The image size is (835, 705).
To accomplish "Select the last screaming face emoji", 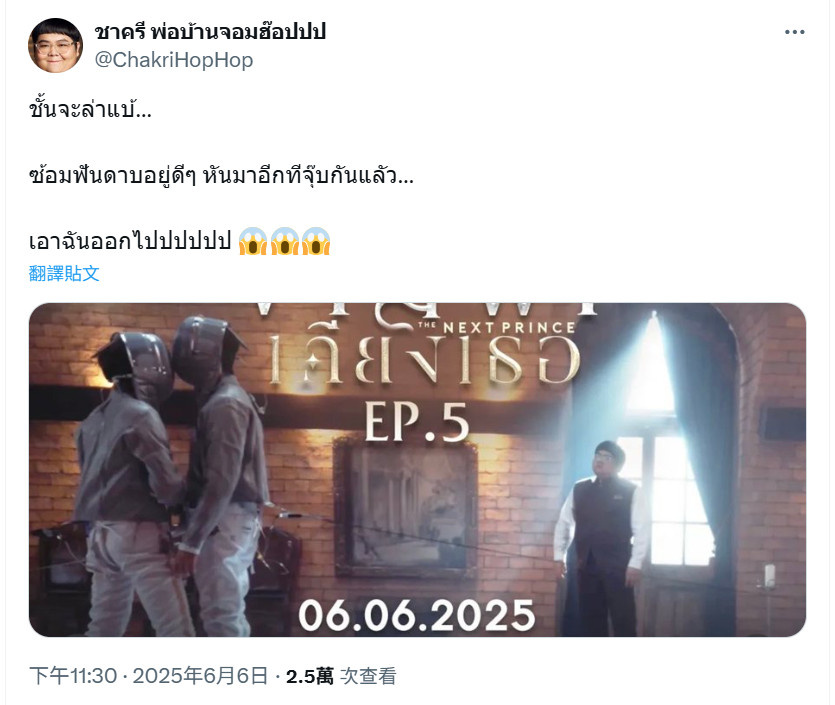I will pos(316,241).
